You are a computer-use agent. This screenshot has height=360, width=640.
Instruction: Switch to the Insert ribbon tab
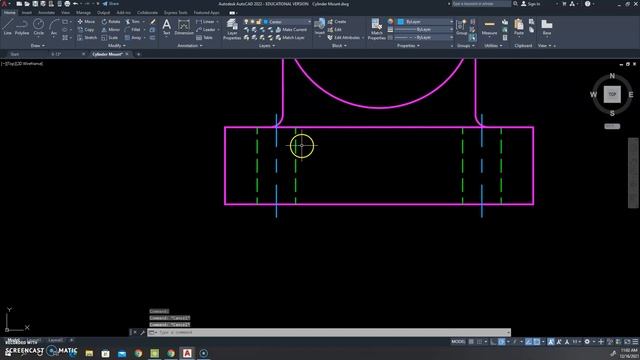[x=27, y=13]
